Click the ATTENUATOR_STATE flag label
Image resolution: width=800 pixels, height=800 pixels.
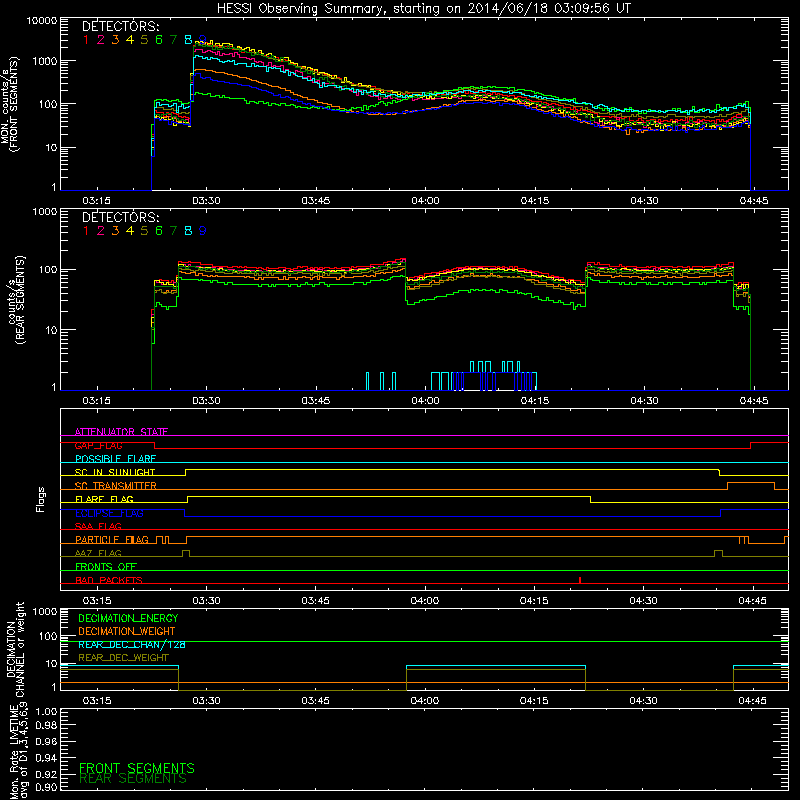(121, 432)
